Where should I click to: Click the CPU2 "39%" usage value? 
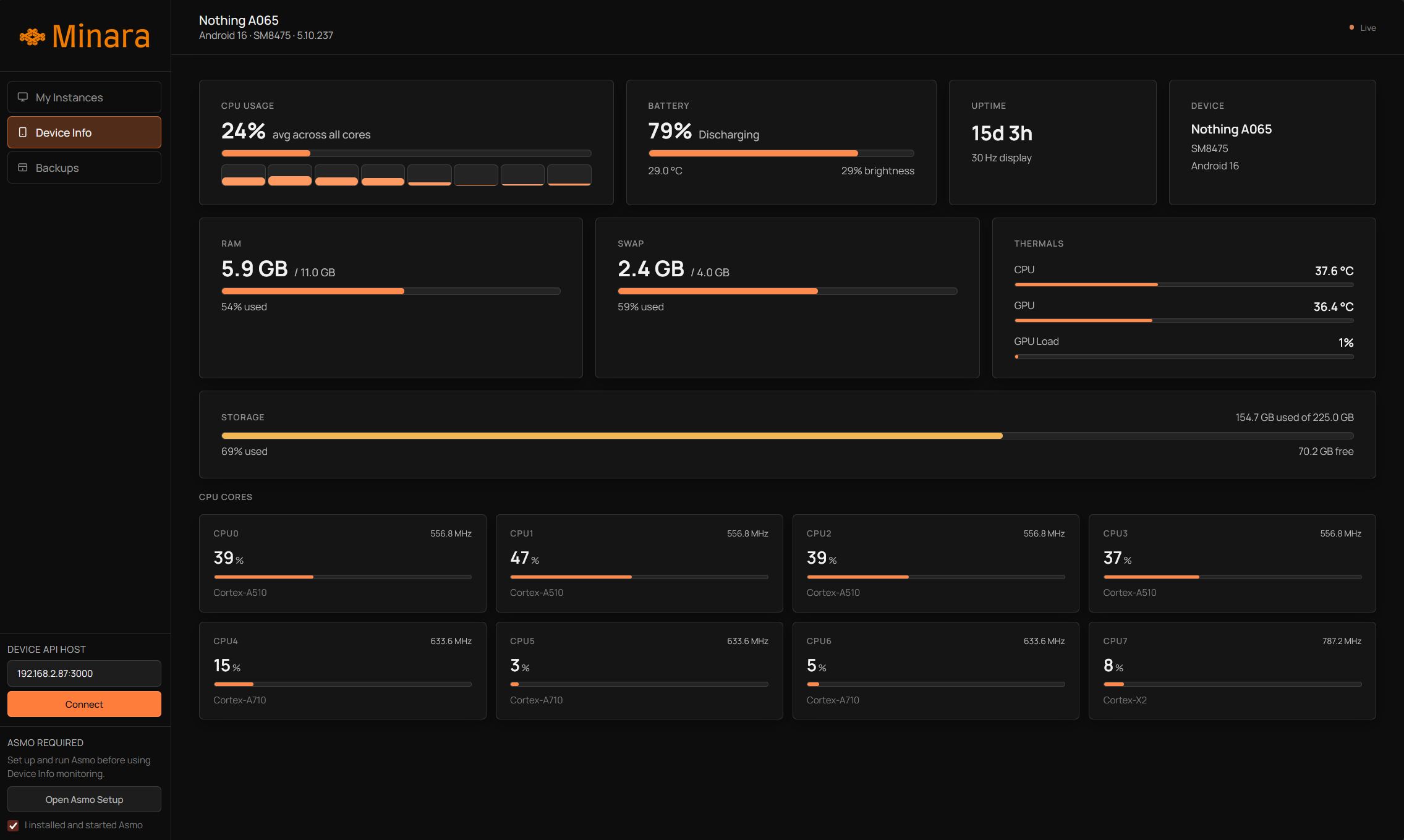(822, 558)
